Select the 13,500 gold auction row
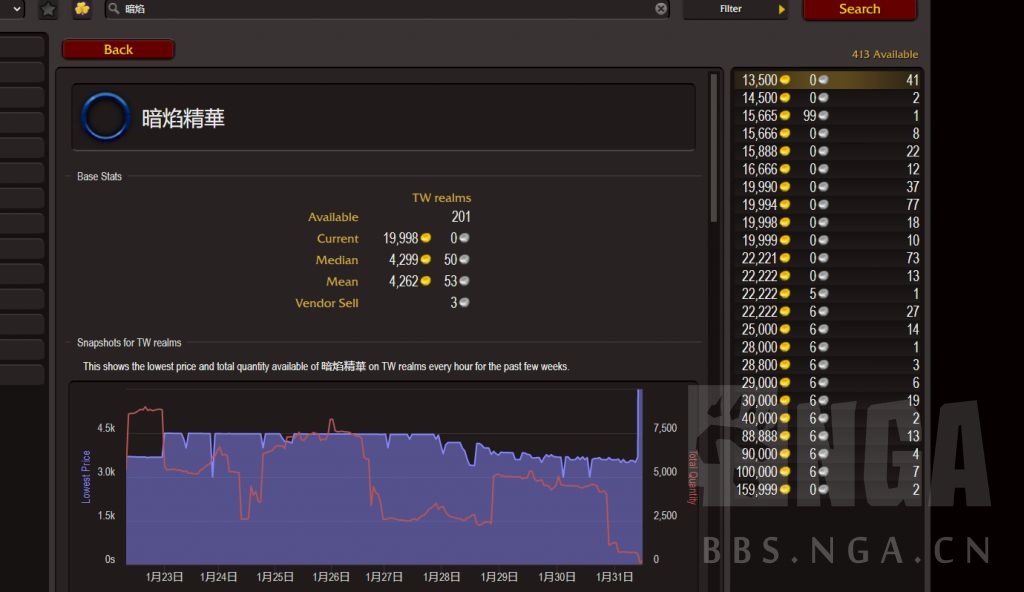Image resolution: width=1024 pixels, height=592 pixels. 828,80
